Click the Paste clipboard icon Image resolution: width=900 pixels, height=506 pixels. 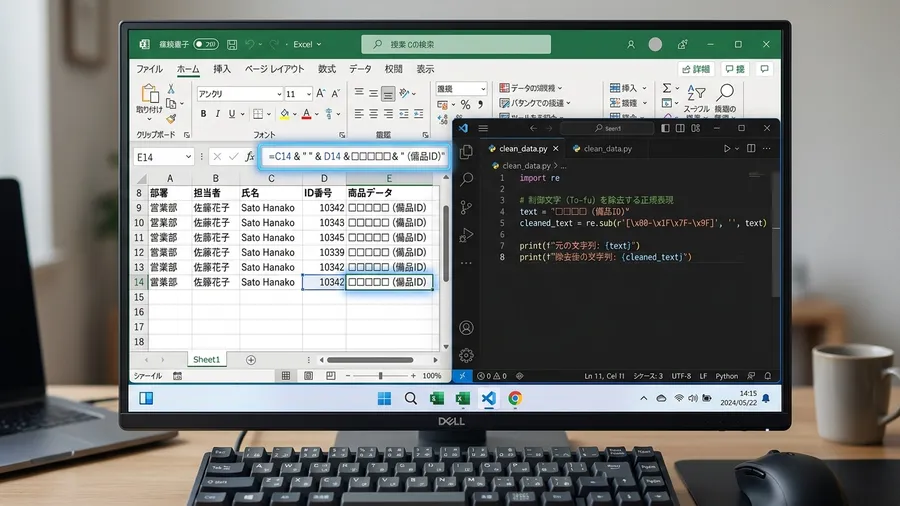149,93
